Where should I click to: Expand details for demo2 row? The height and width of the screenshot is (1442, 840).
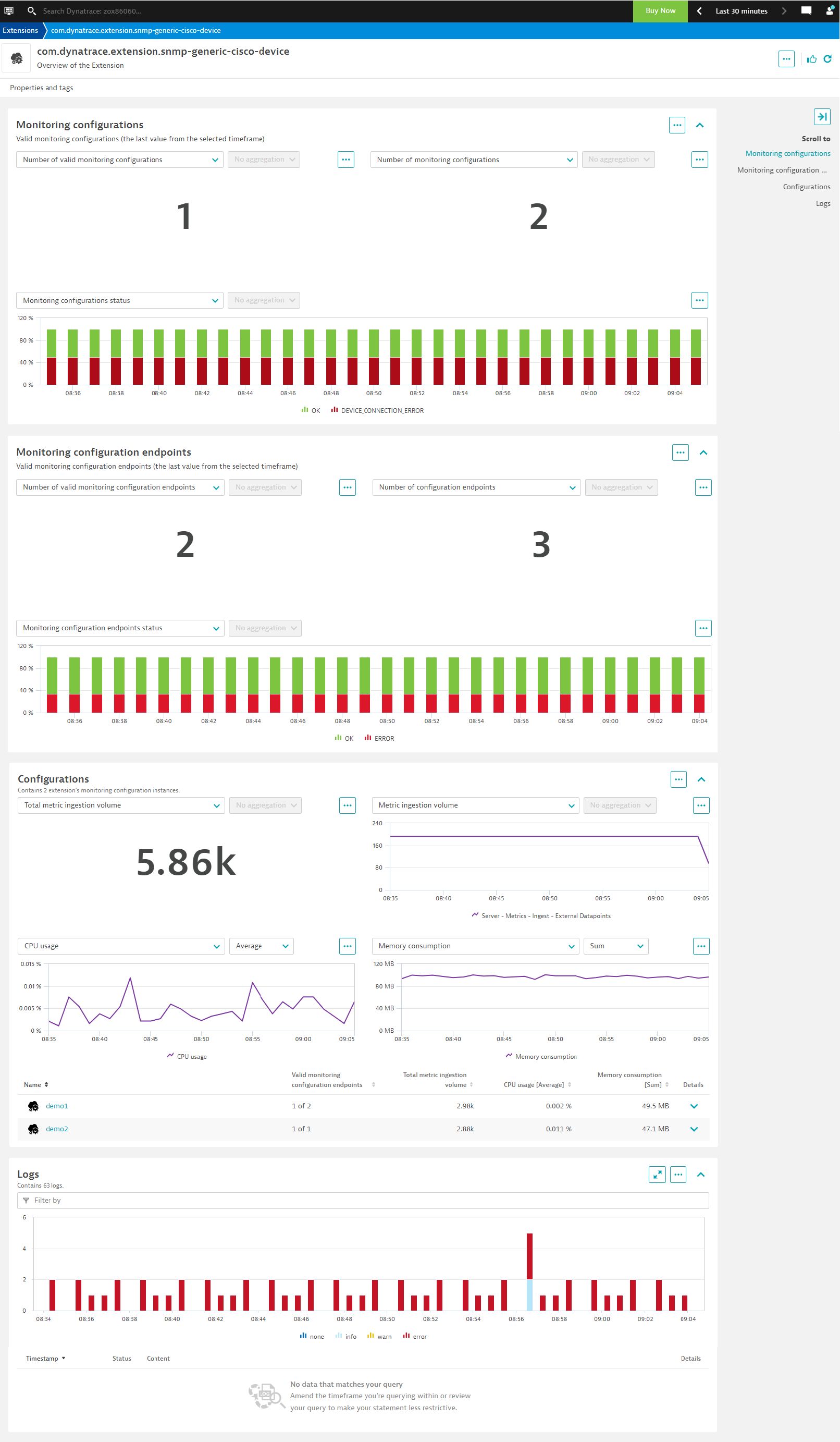(x=694, y=1129)
